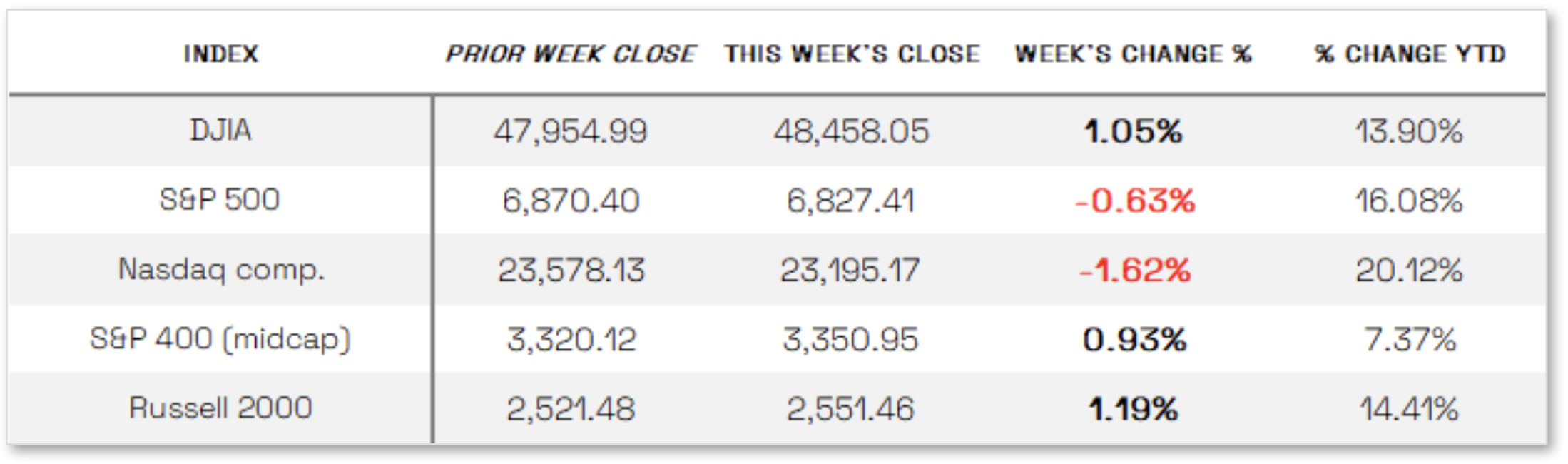This screenshot has width=1568, height=464.
Task: Click the INDEX column header
Action: click(x=220, y=54)
